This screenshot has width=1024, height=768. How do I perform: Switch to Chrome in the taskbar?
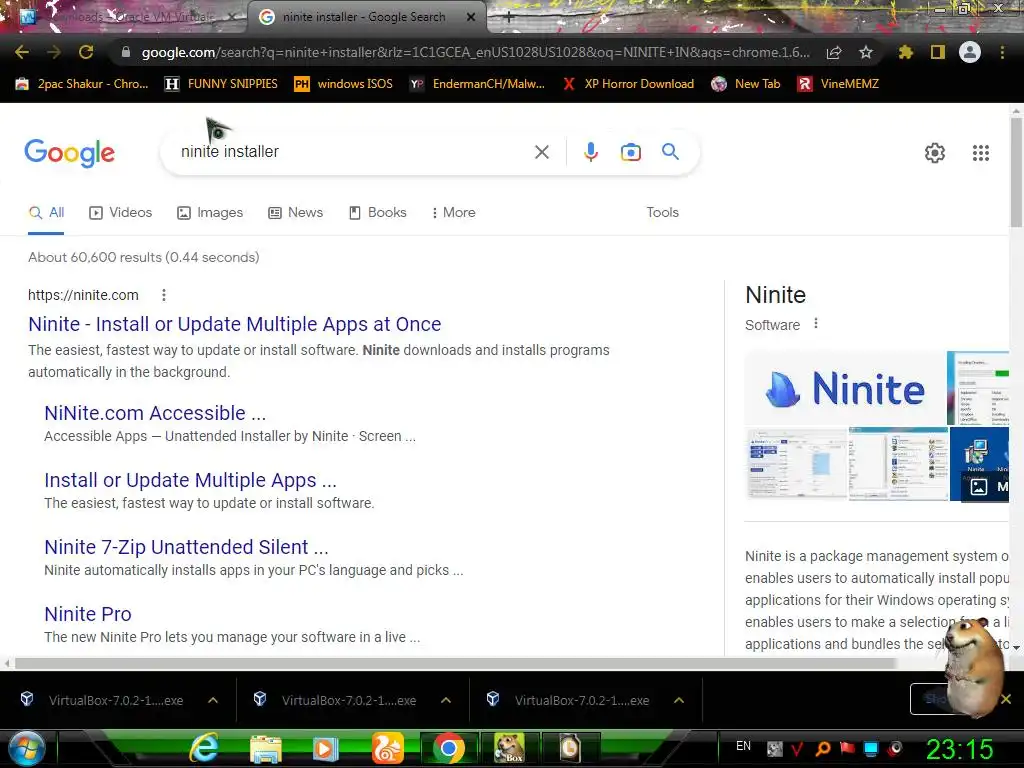point(449,748)
